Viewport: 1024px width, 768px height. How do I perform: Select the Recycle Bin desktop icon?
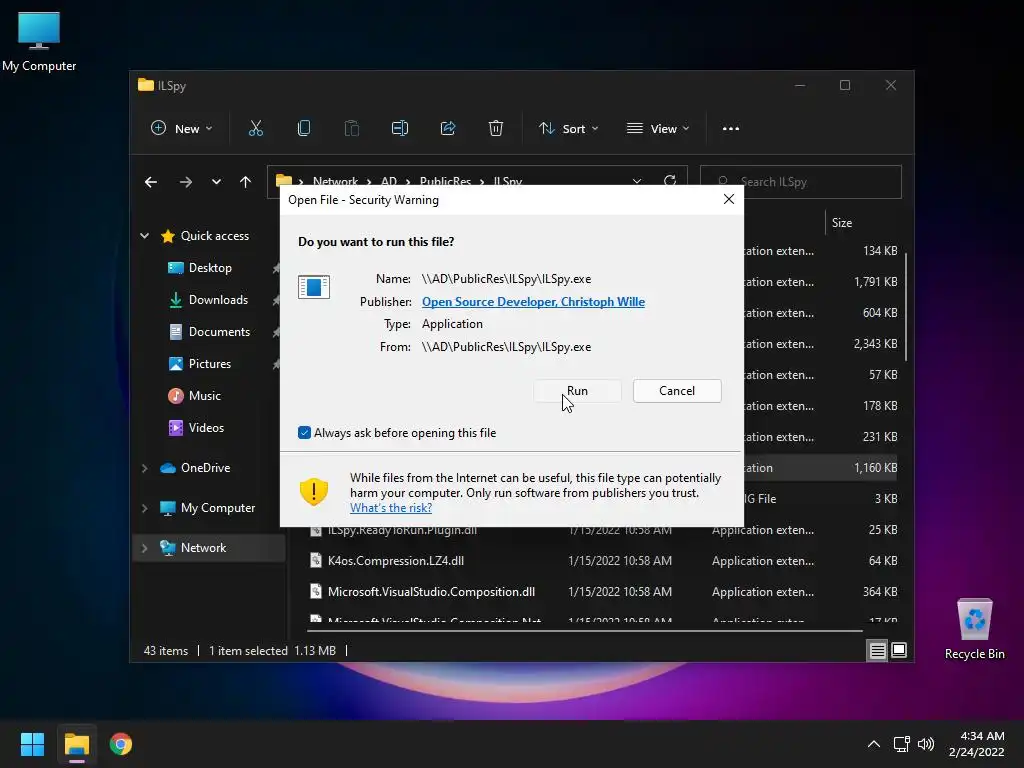[x=974, y=629]
